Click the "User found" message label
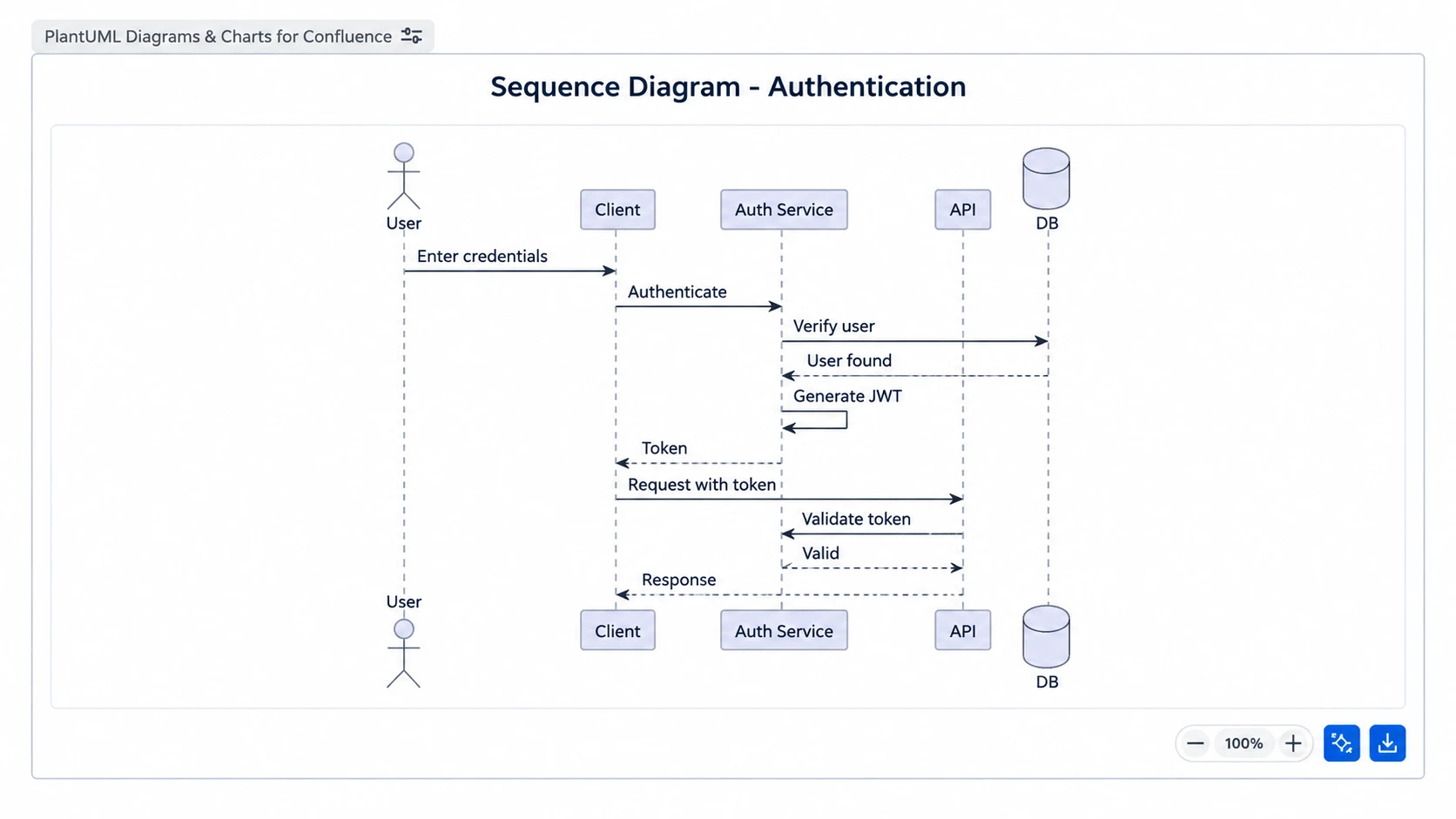The image size is (1456, 819). click(849, 360)
